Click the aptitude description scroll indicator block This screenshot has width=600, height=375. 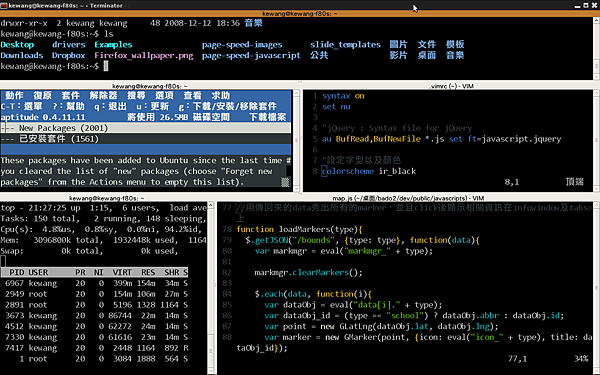285,182
